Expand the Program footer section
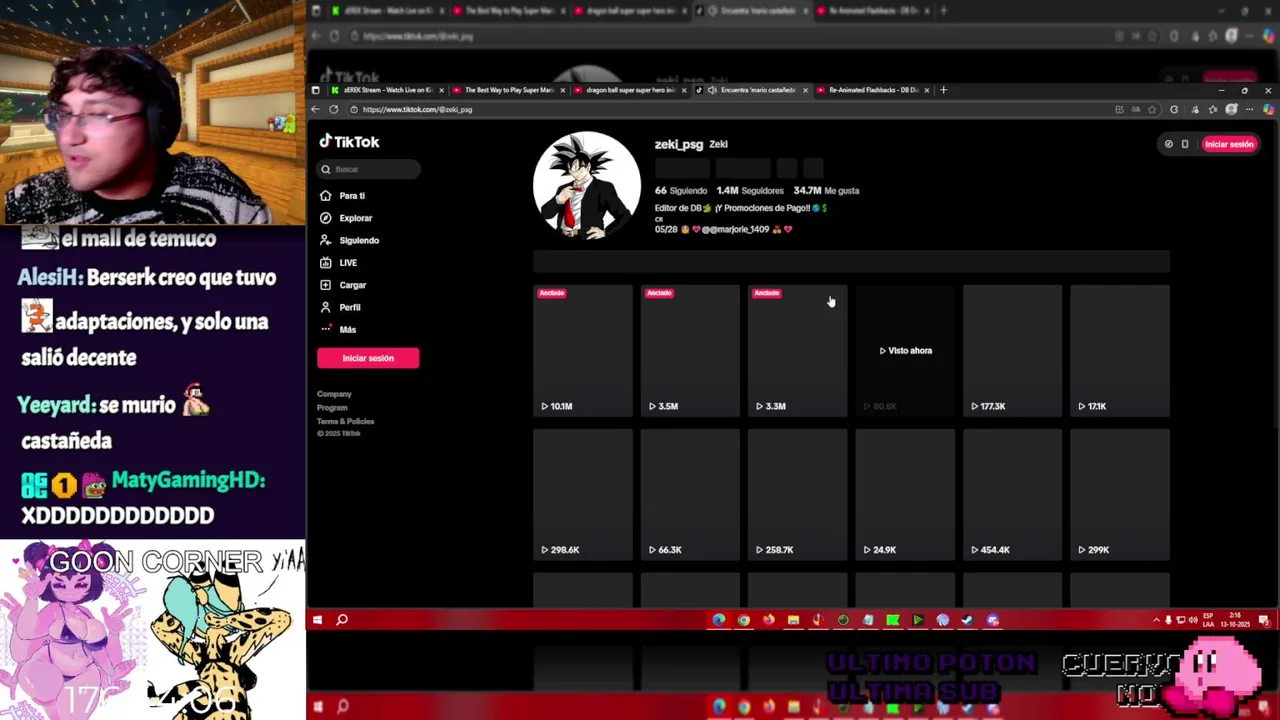The image size is (1280, 720). (332, 407)
